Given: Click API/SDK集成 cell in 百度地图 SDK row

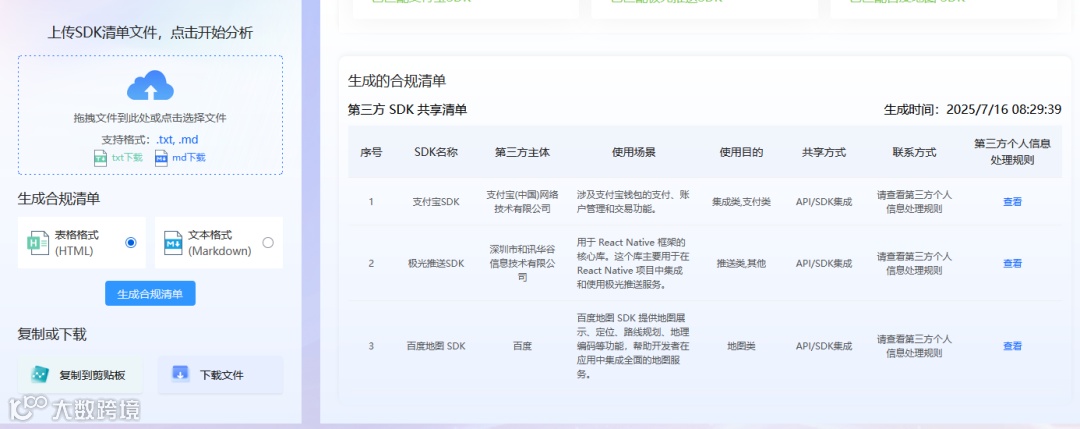Looking at the screenshot, I should (x=824, y=346).
